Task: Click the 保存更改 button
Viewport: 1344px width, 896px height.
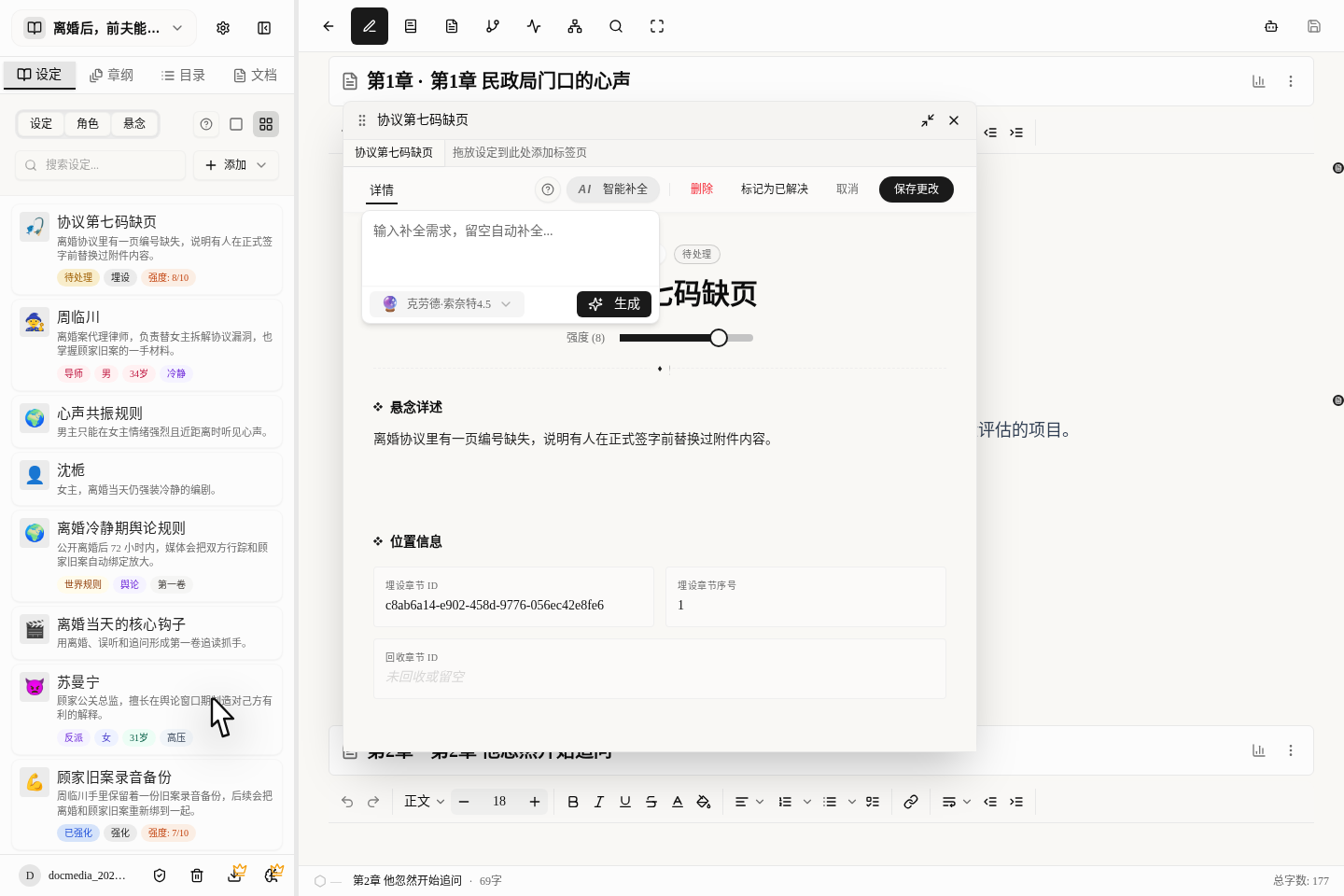Action: point(916,189)
